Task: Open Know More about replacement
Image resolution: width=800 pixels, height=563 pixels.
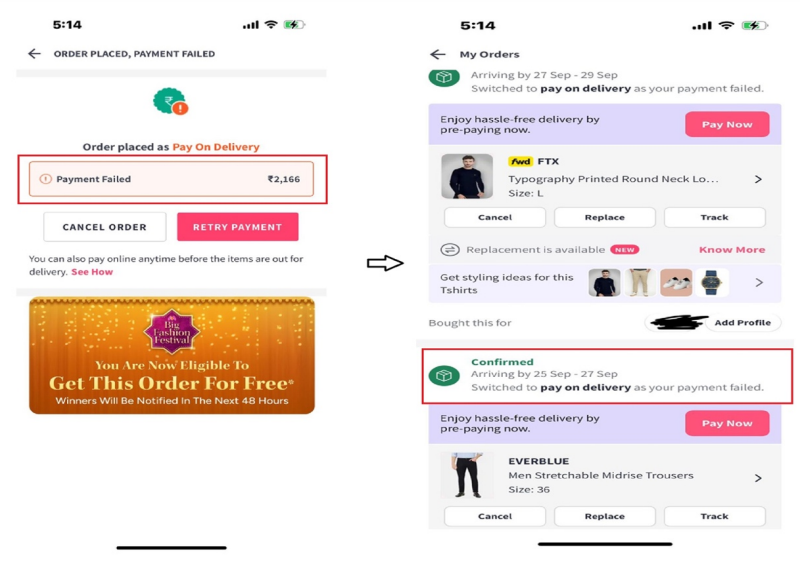Action: [732, 250]
